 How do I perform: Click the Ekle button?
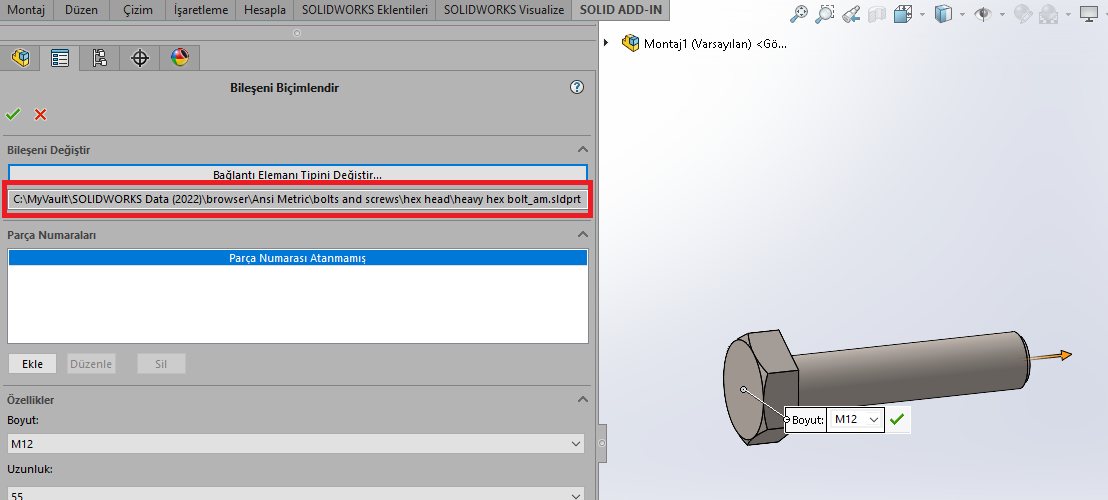click(x=32, y=364)
